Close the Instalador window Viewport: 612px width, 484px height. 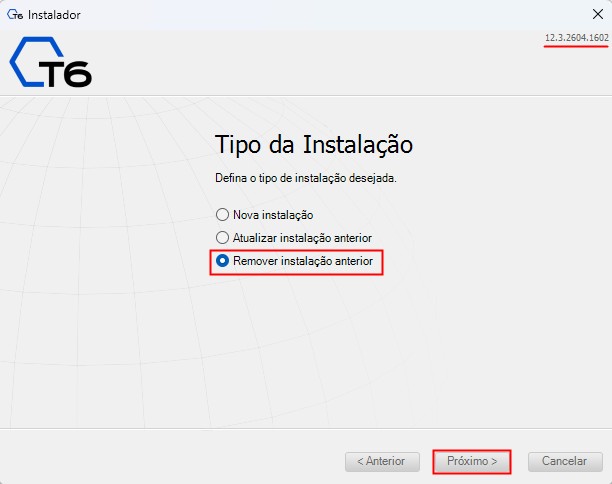[598, 14]
